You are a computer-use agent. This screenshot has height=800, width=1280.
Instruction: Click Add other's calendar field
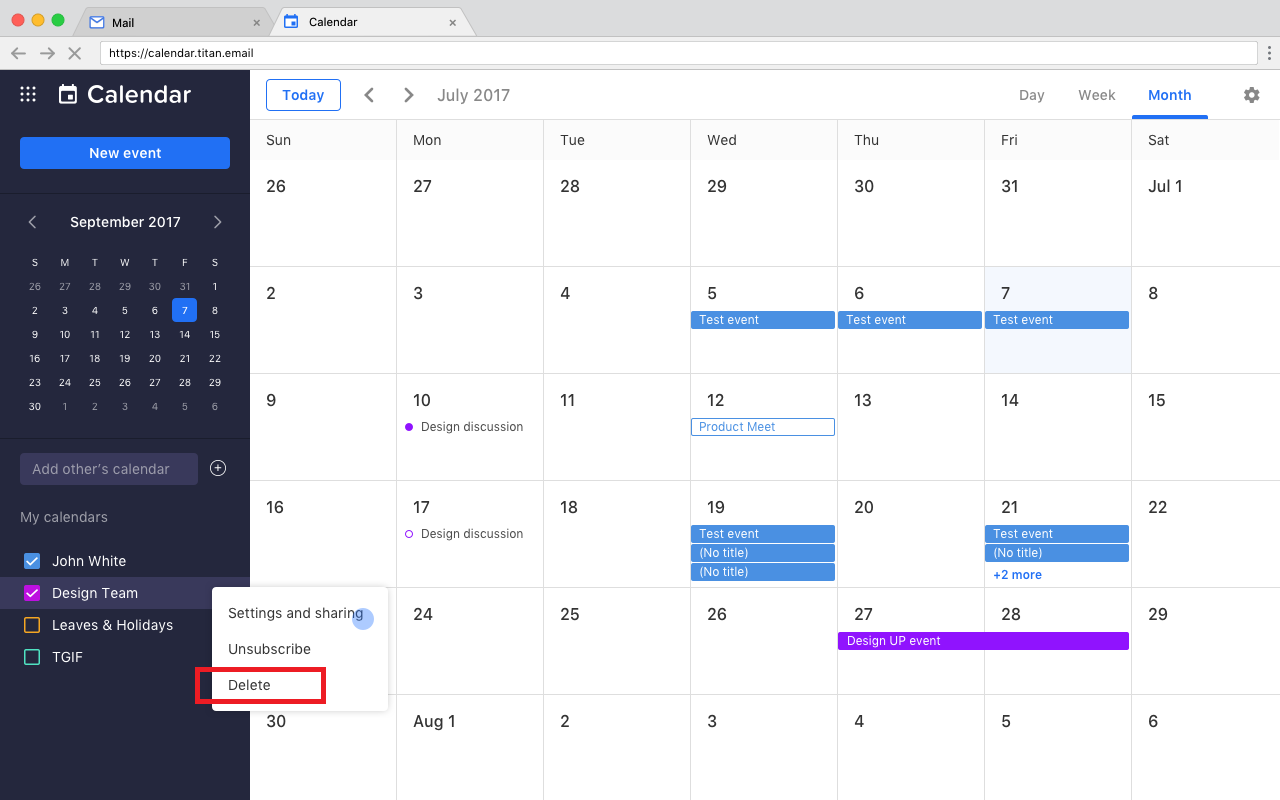click(x=109, y=469)
